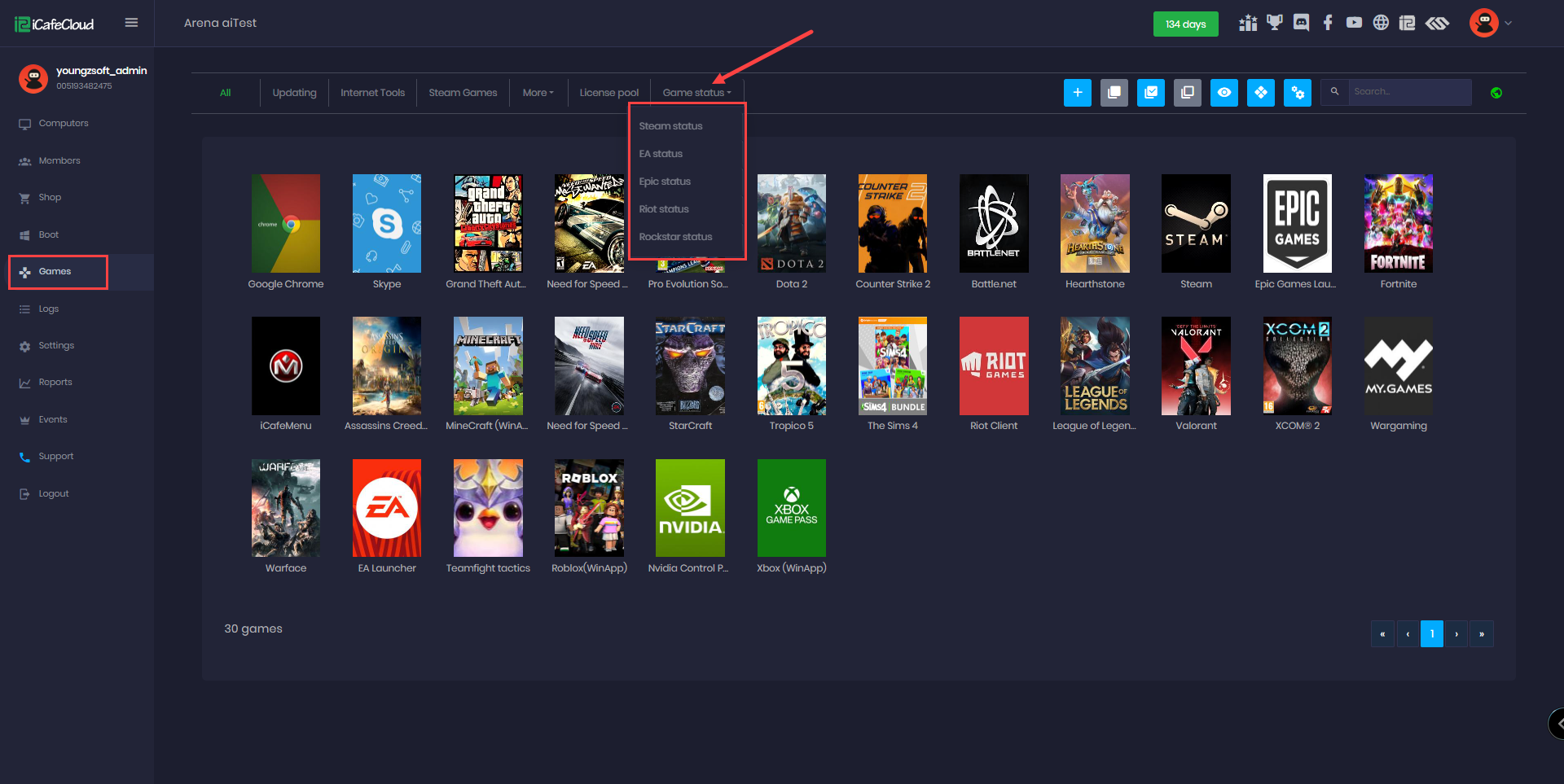Click the green 134 days button

coord(1185,24)
